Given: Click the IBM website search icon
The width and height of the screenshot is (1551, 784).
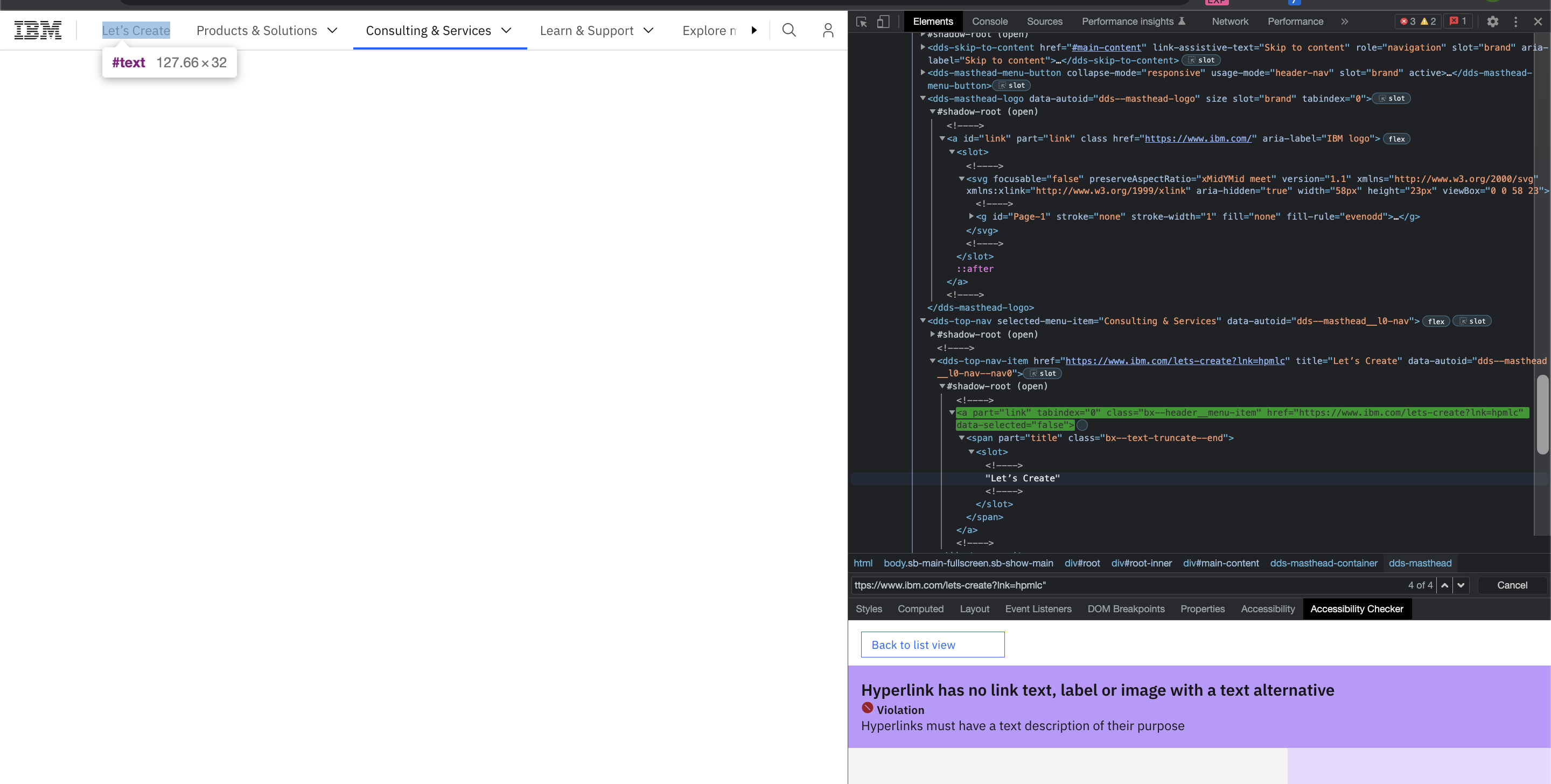Looking at the screenshot, I should pyautogui.click(x=789, y=30).
